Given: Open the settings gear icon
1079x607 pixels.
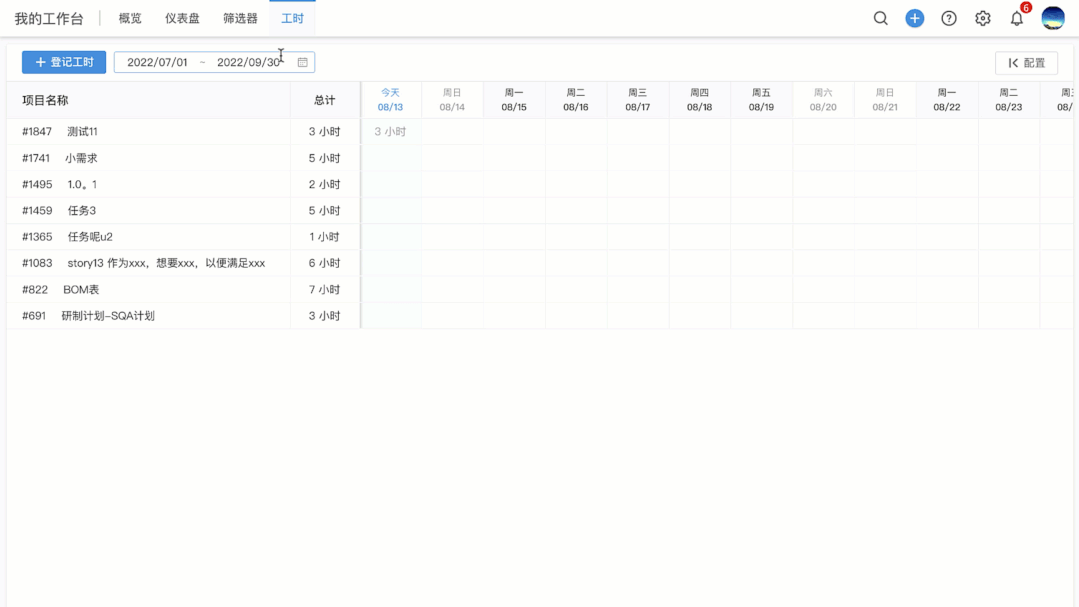Looking at the screenshot, I should tap(983, 18).
